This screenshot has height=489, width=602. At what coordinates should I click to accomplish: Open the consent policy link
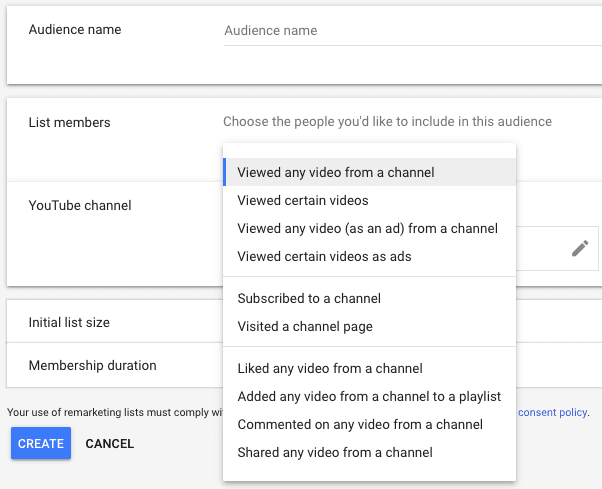pyautogui.click(x=553, y=412)
